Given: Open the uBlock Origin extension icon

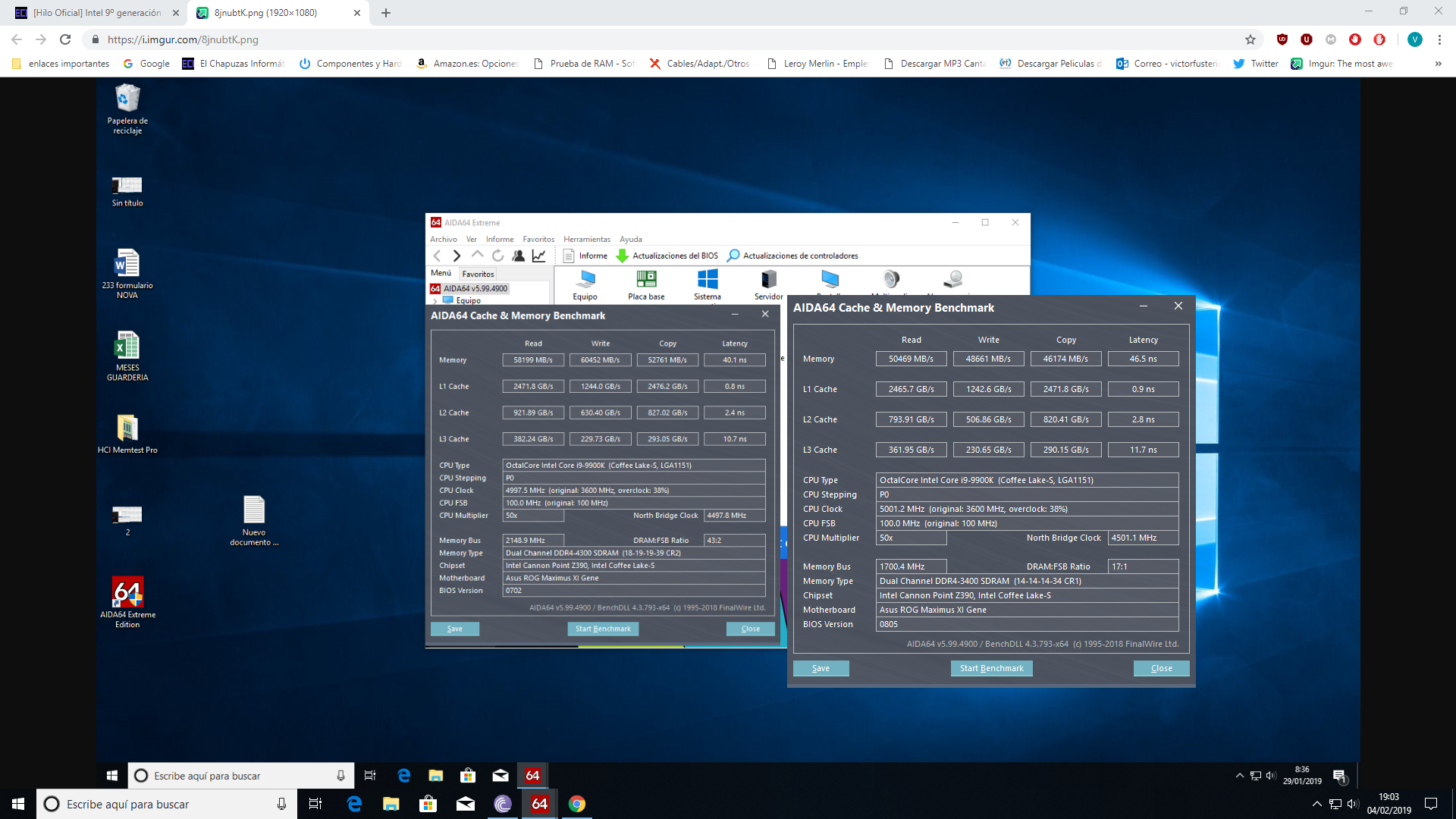Looking at the screenshot, I should click(1282, 39).
